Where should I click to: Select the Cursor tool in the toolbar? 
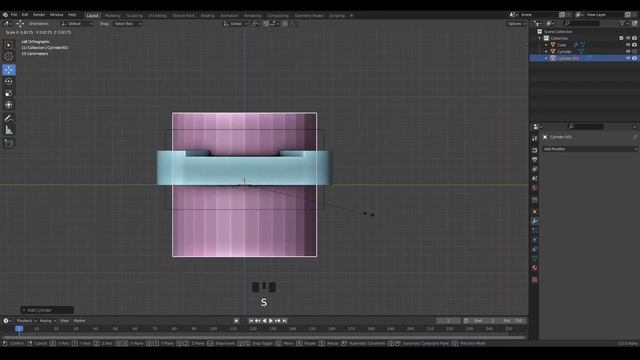9,57
